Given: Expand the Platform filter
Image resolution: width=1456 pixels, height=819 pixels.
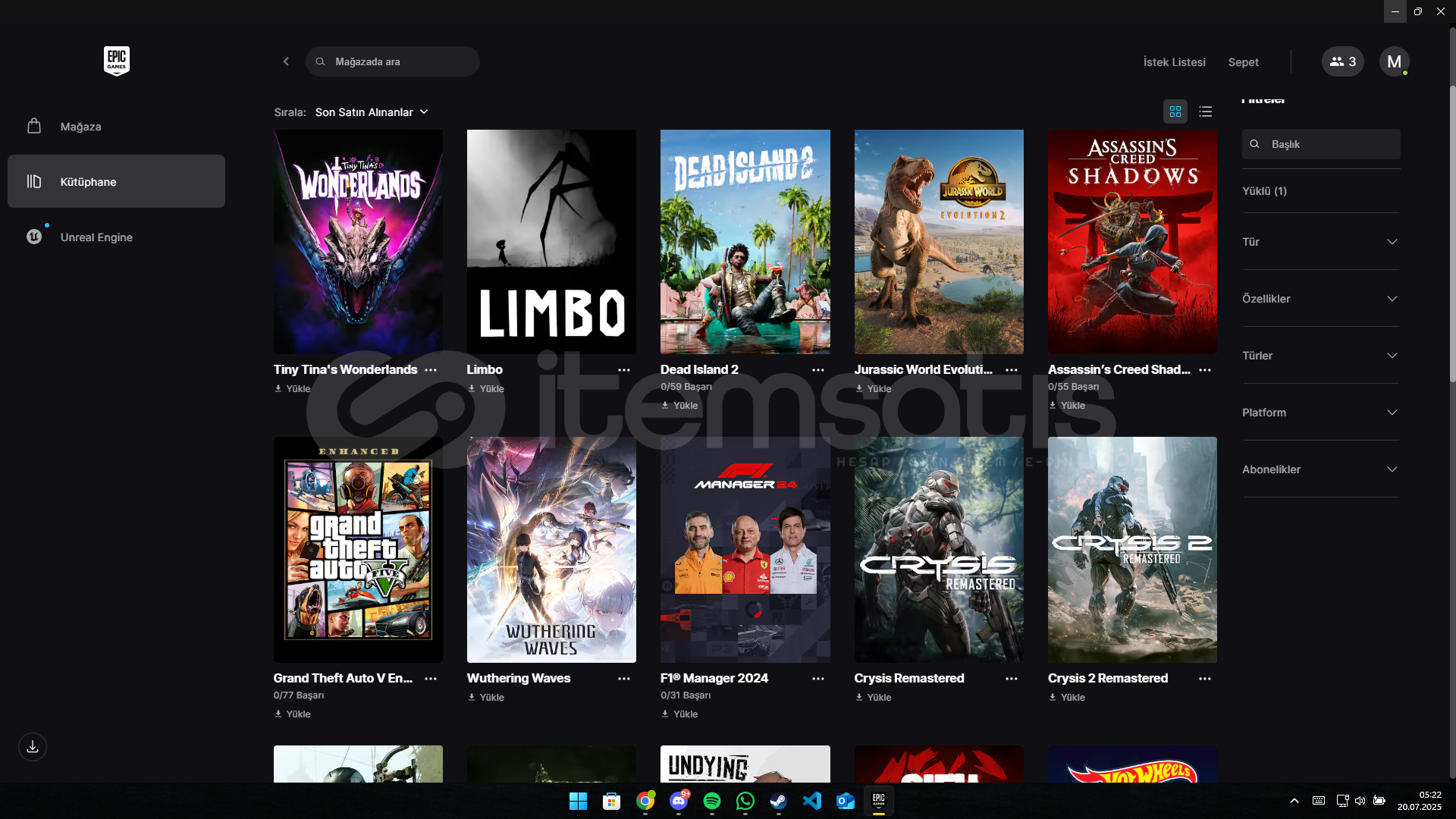Looking at the screenshot, I should (x=1320, y=413).
